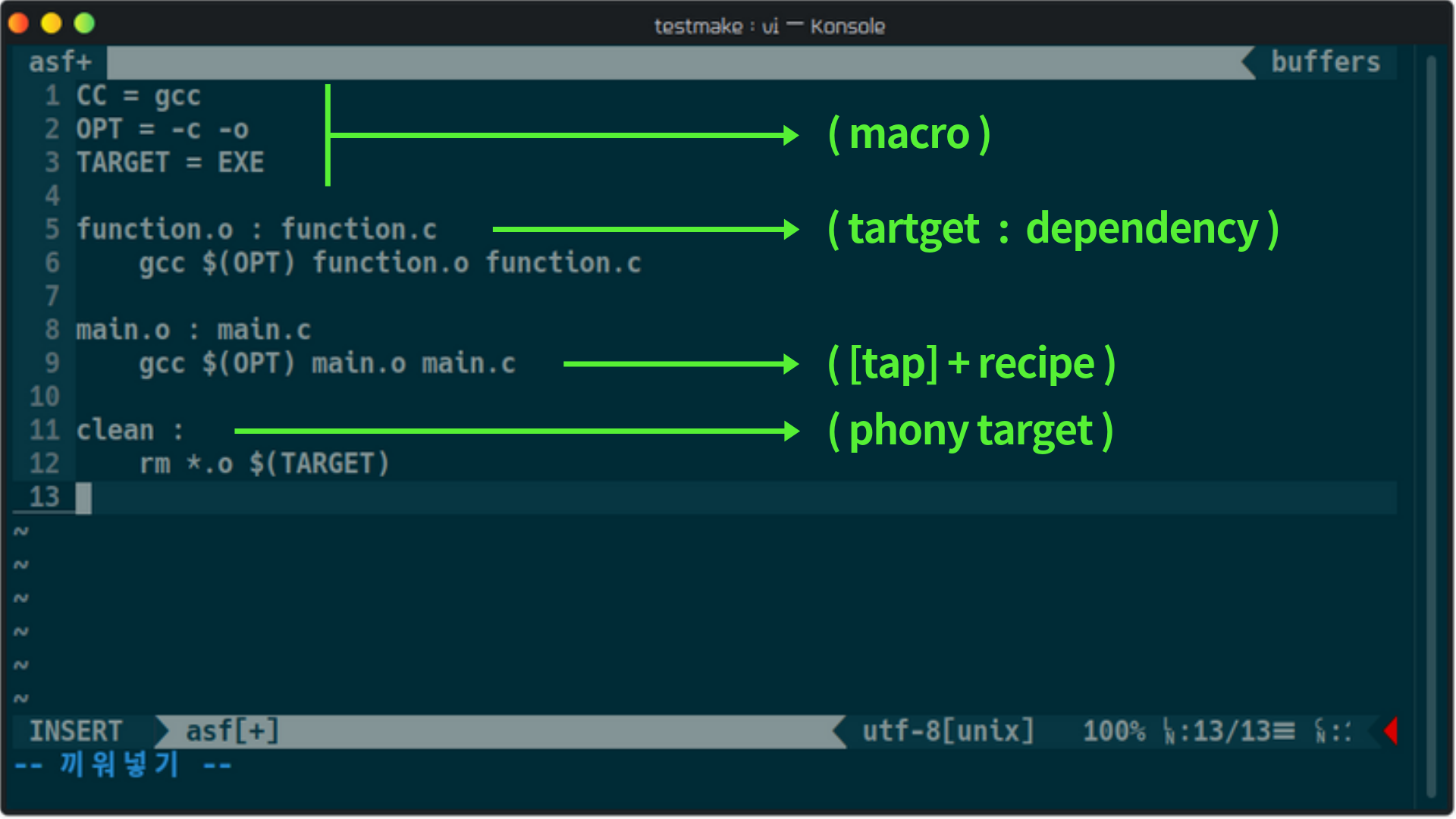
Task: Click the Korean insert-mode message
Action: pos(122,764)
